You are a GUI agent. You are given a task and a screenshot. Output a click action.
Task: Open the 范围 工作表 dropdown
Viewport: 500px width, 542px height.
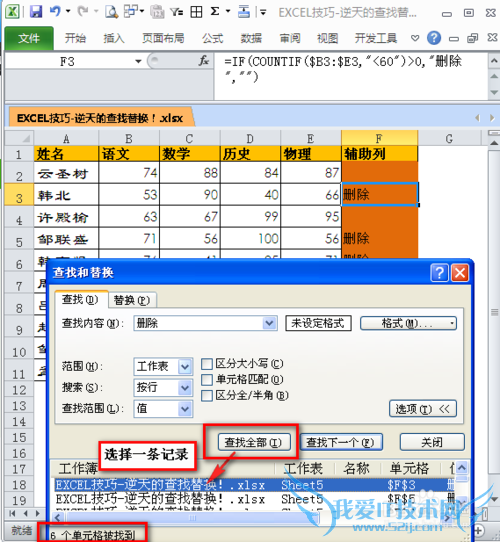185,366
